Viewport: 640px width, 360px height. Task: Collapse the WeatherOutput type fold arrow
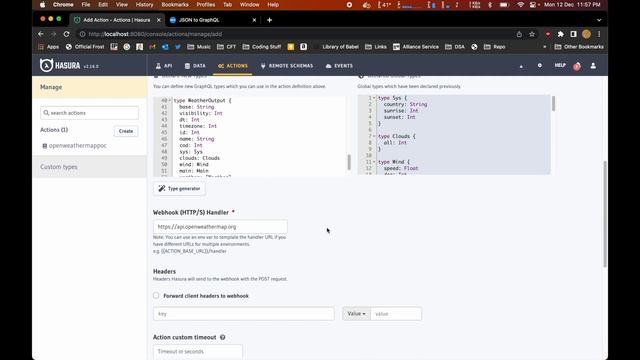pyautogui.click(x=170, y=100)
